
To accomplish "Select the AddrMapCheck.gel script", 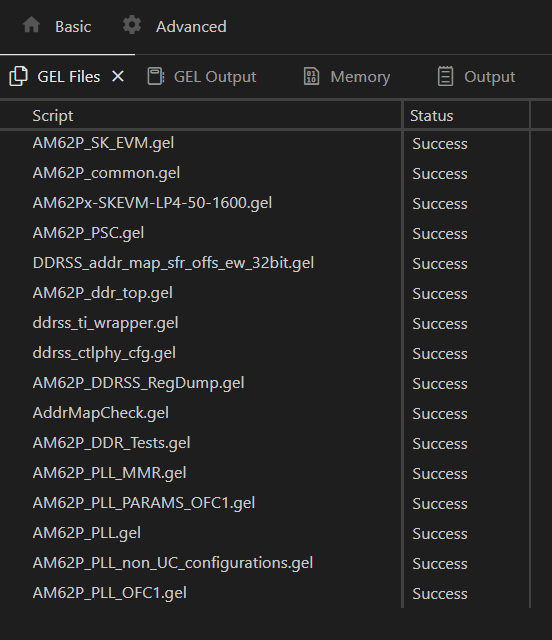I will click(100, 413).
